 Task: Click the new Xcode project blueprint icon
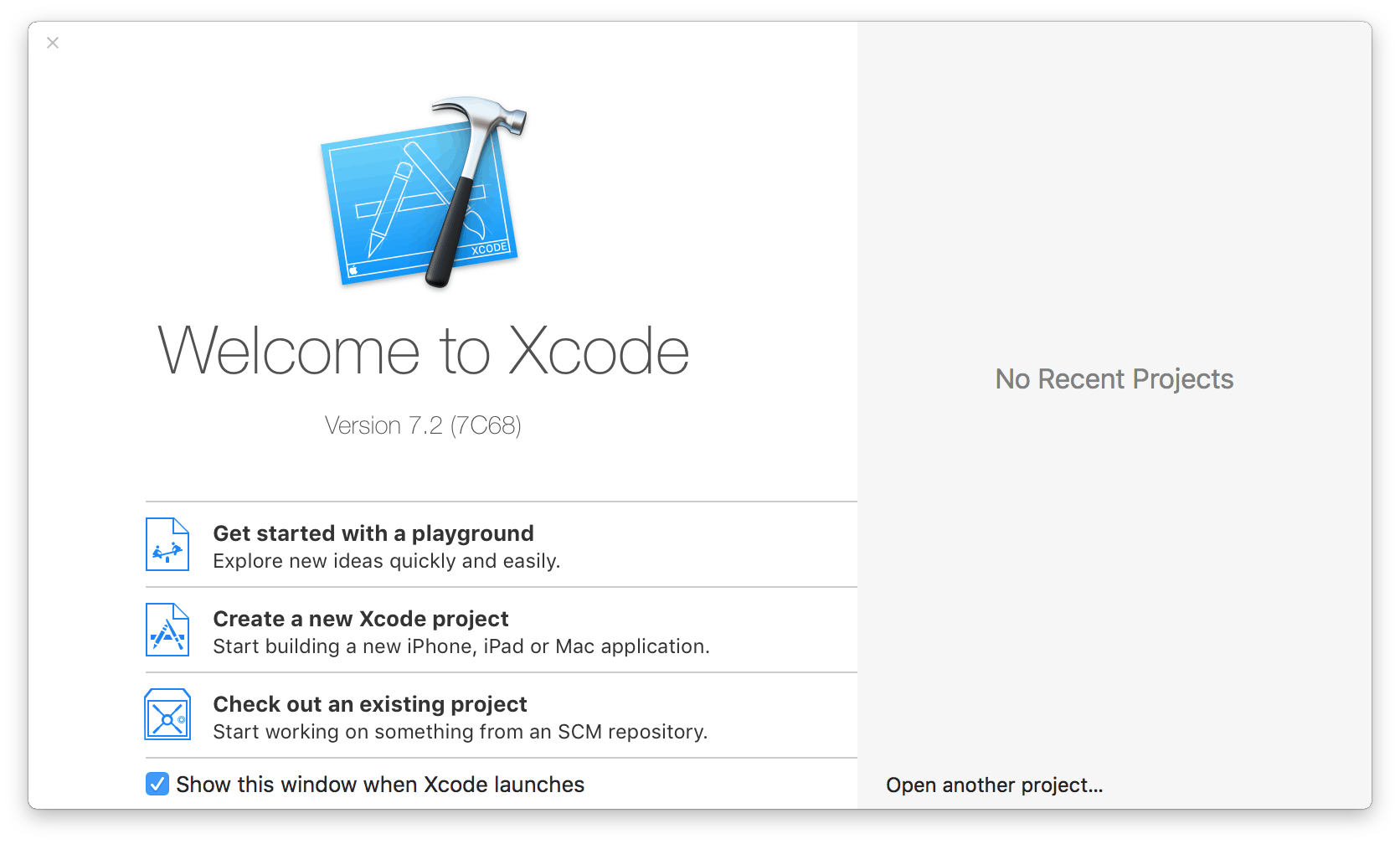tap(167, 630)
